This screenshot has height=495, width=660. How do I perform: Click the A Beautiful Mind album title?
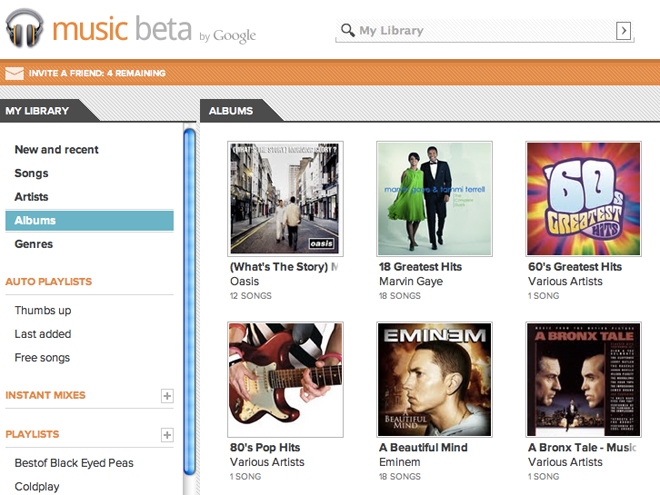coord(423,447)
